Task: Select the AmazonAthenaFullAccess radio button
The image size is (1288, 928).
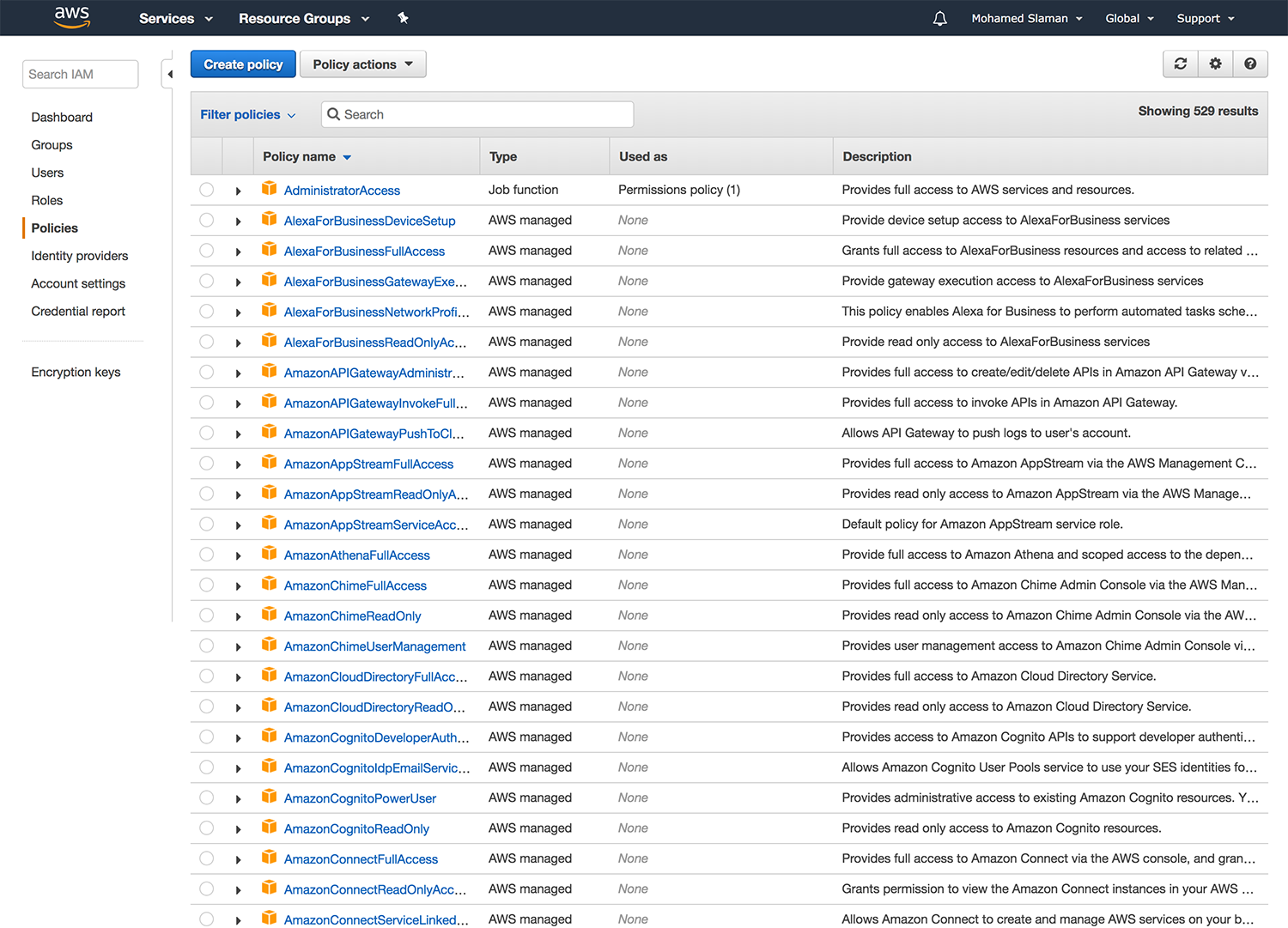Action: pos(207,555)
